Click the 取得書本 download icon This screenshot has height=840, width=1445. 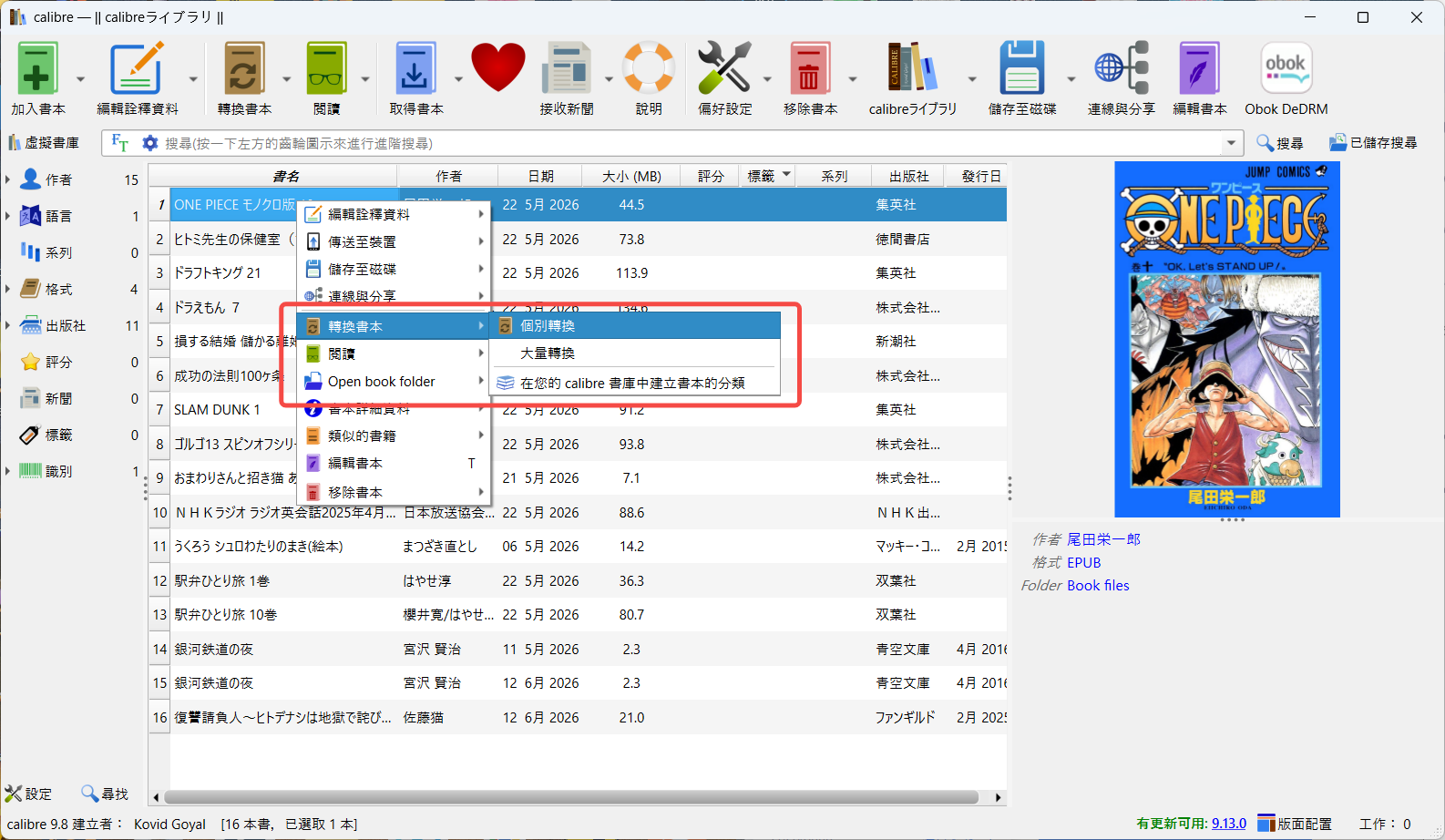[415, 68]
